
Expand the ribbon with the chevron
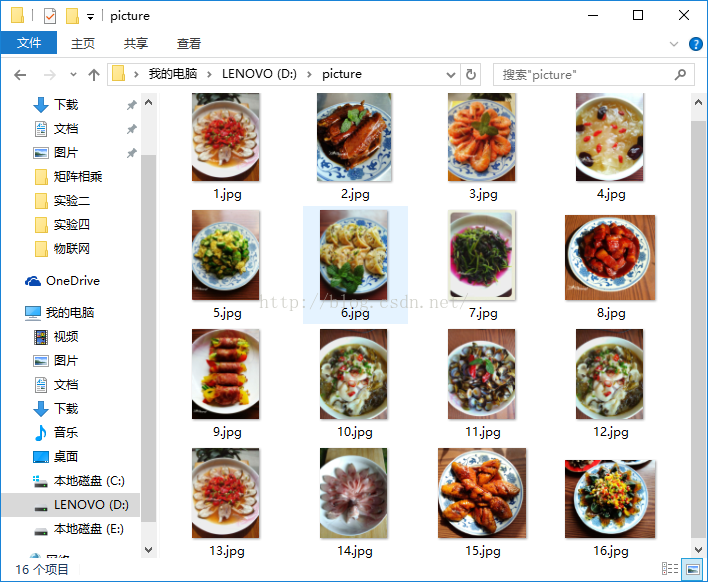(674, 44)
